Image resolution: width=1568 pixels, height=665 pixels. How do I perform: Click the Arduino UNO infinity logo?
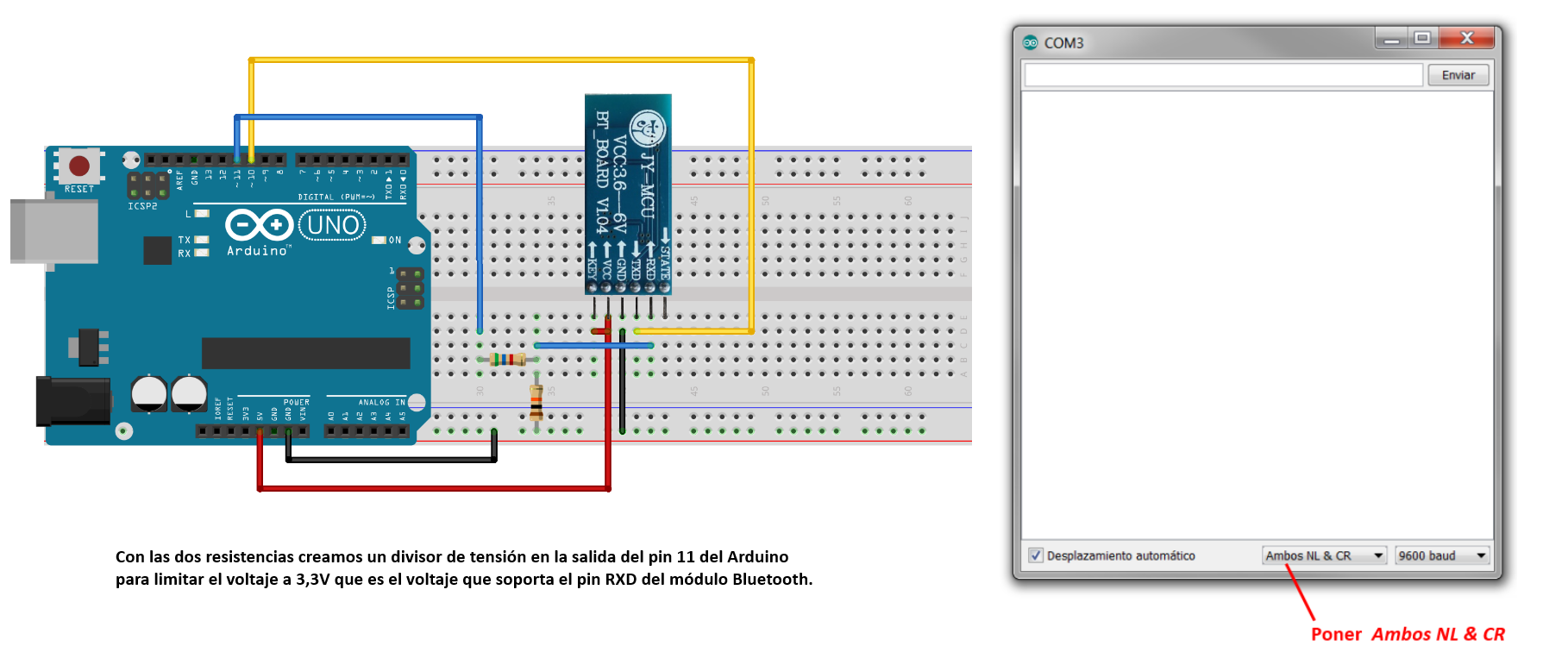click(x=259, y=225)
